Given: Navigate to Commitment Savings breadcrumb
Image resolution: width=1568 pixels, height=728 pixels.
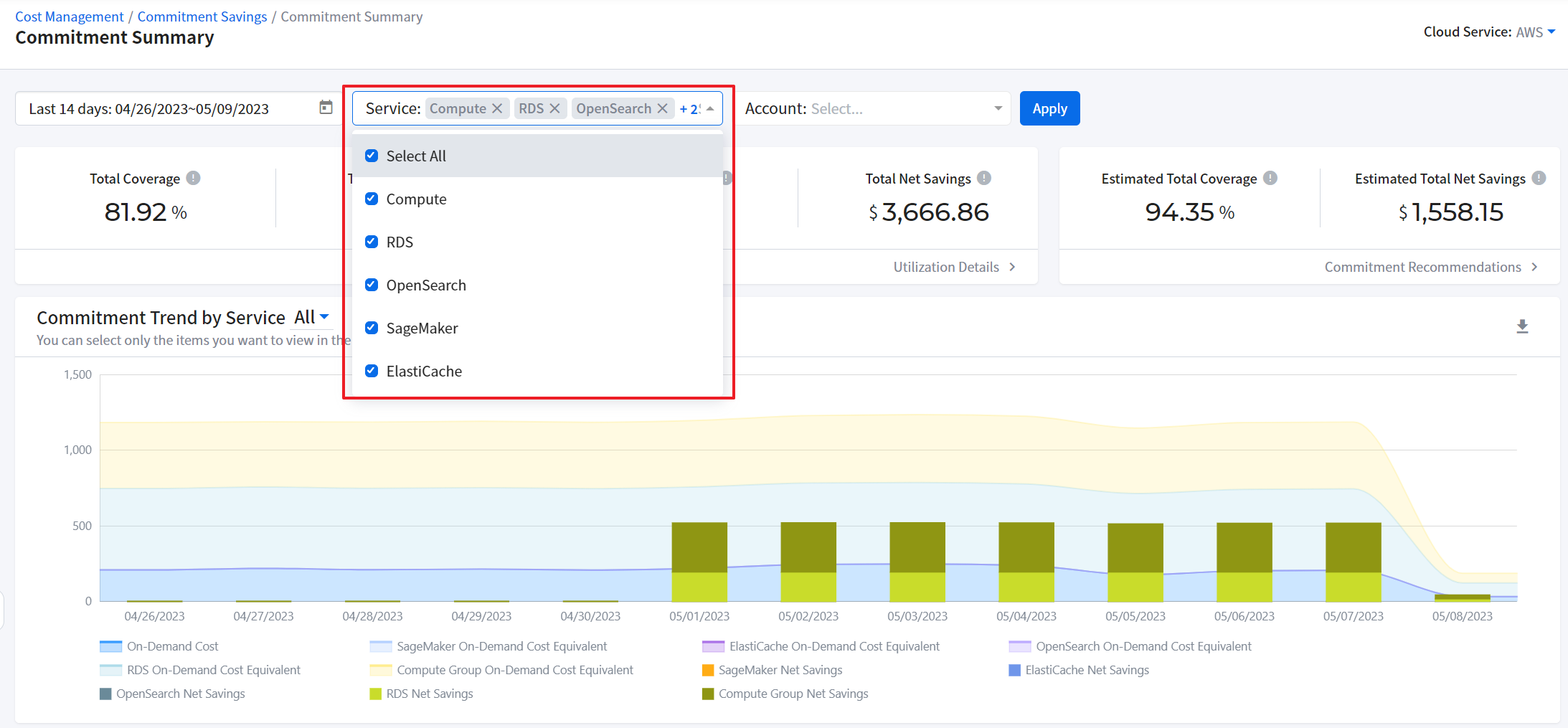Looking at the screenshot, I should 202,16.
